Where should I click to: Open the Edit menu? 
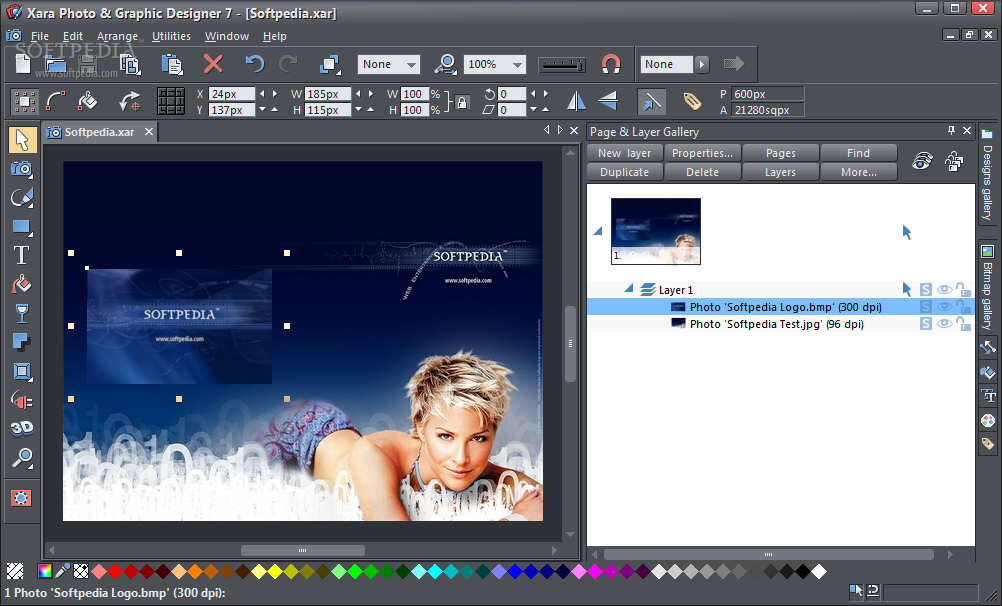73,36
